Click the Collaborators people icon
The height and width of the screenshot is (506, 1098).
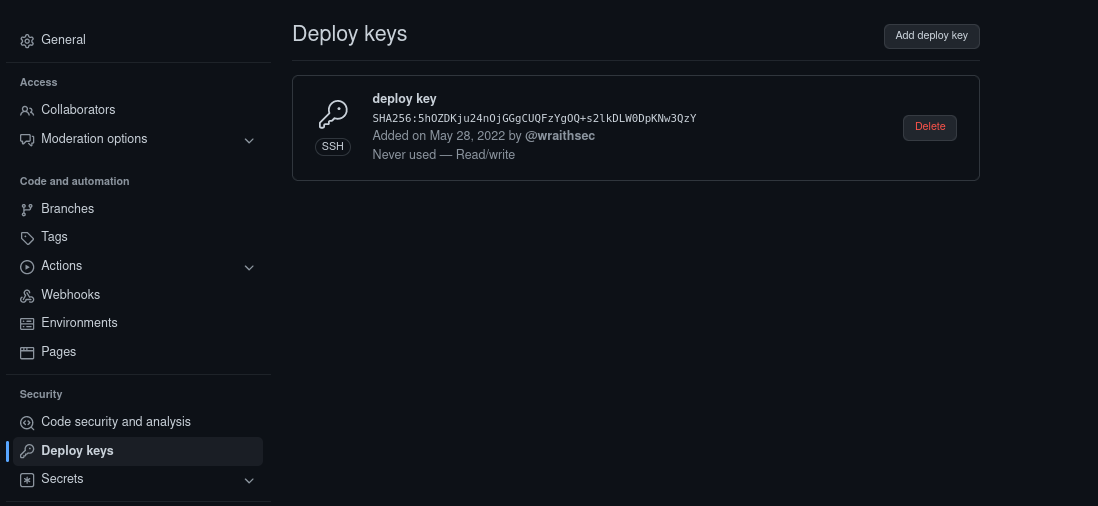[x=27, y=110]
